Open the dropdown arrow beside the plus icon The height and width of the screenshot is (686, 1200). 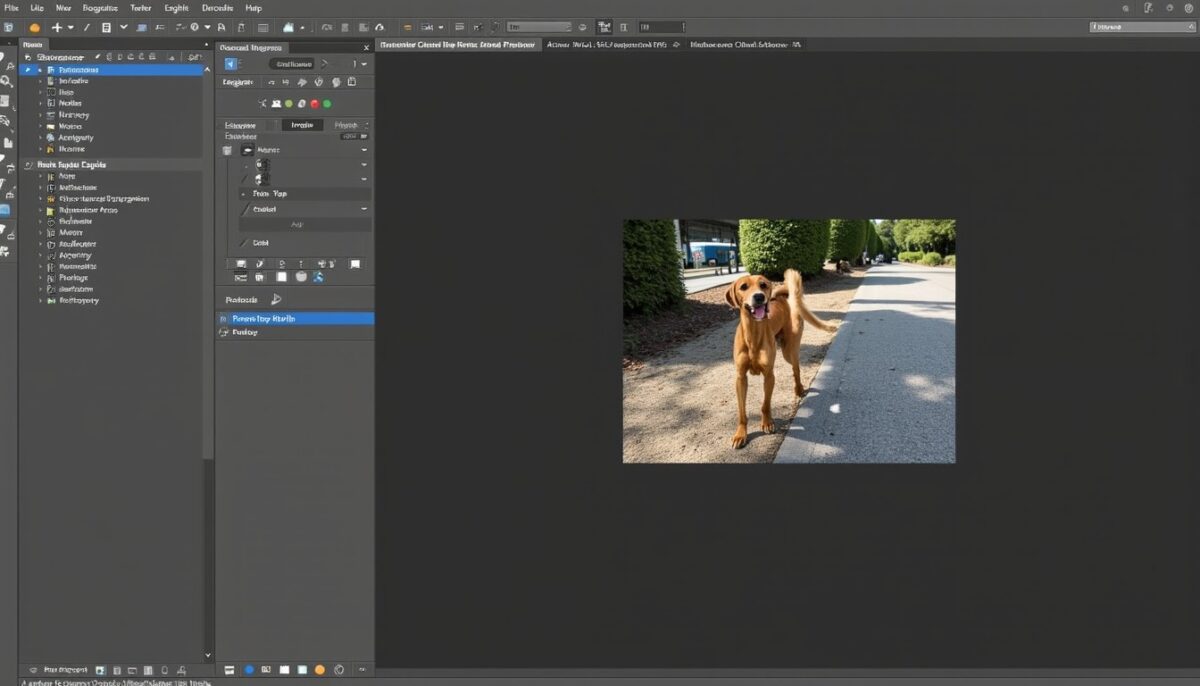pos(70,28)
